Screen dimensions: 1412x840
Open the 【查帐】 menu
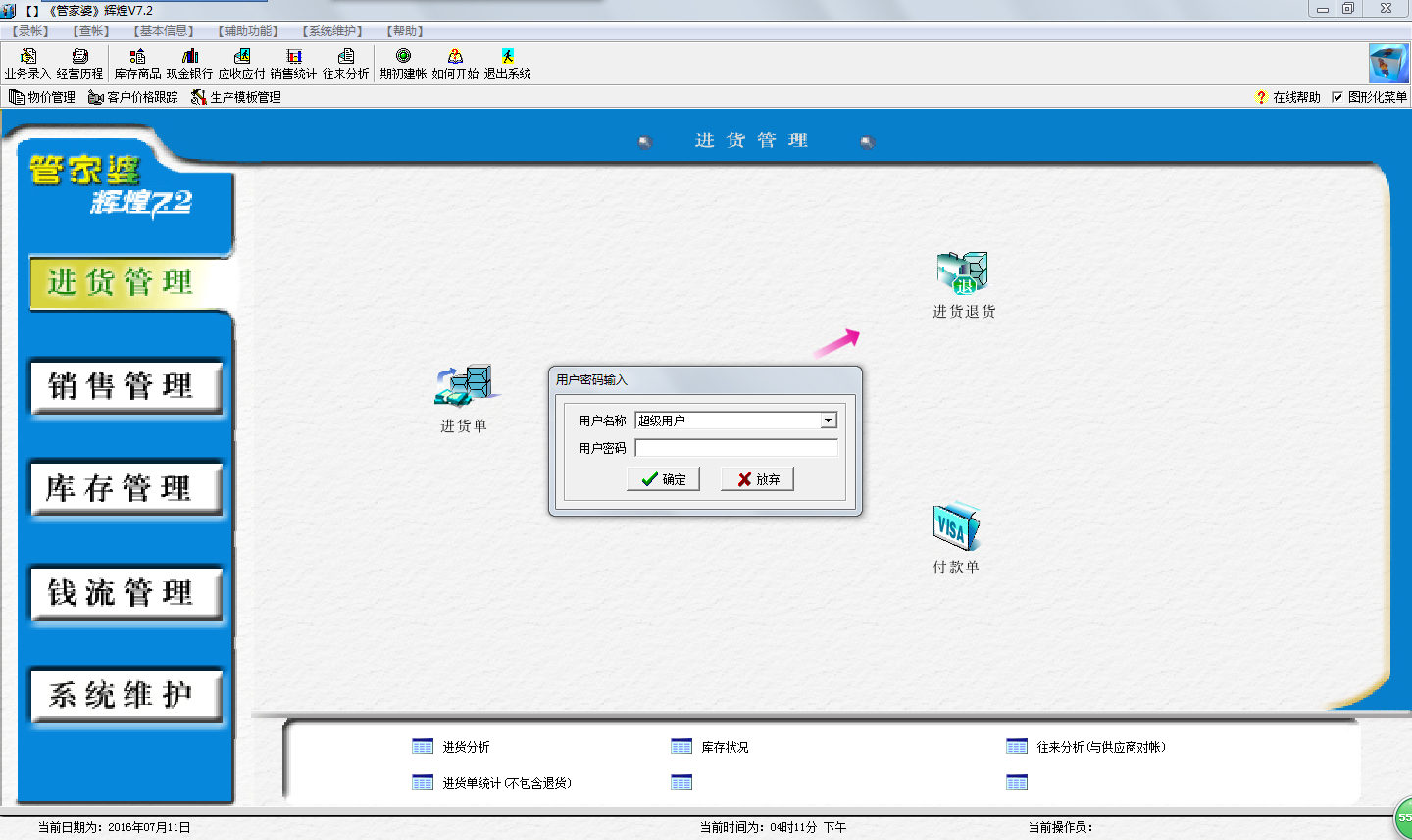[91, 31]
